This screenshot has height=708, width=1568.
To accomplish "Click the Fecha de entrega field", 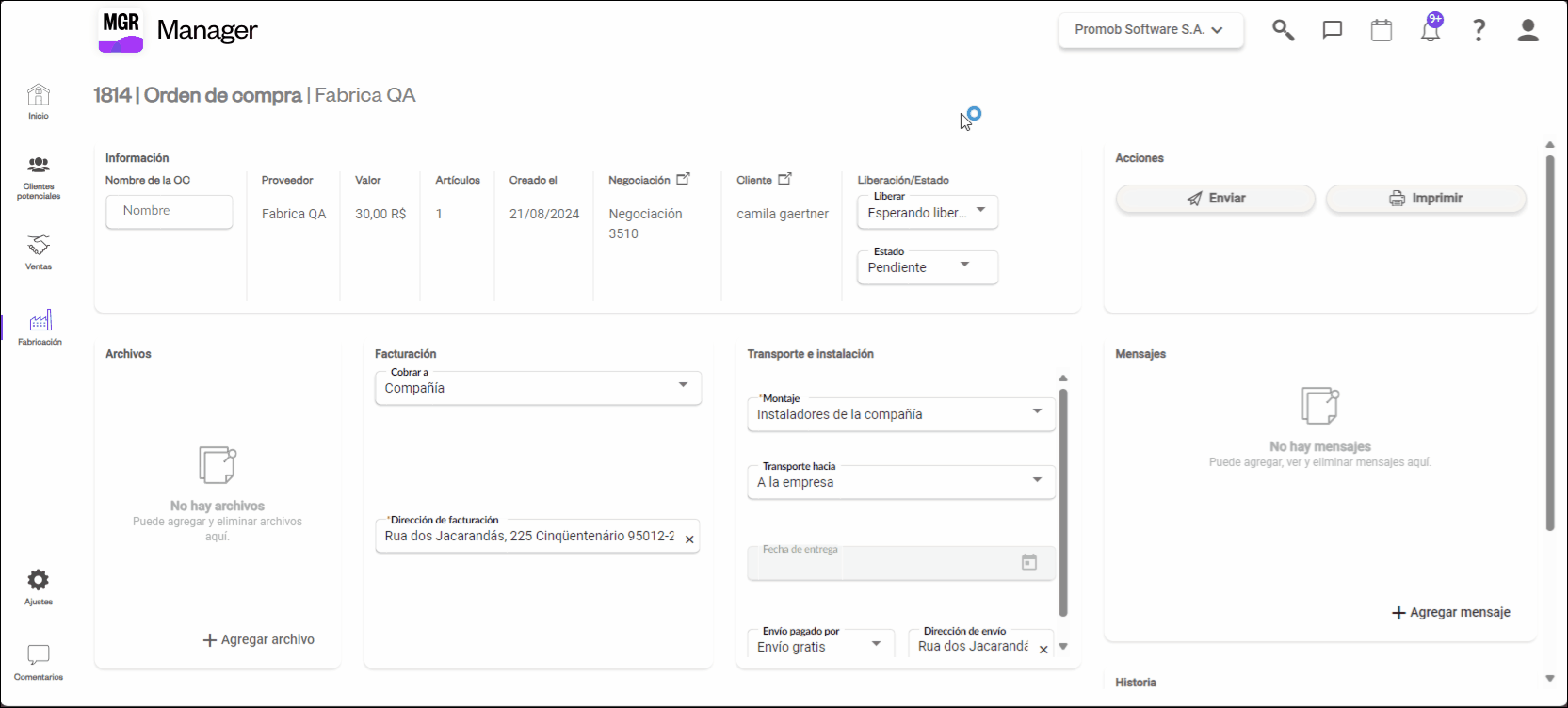I will pyautogui.click(x=901, y=562).
